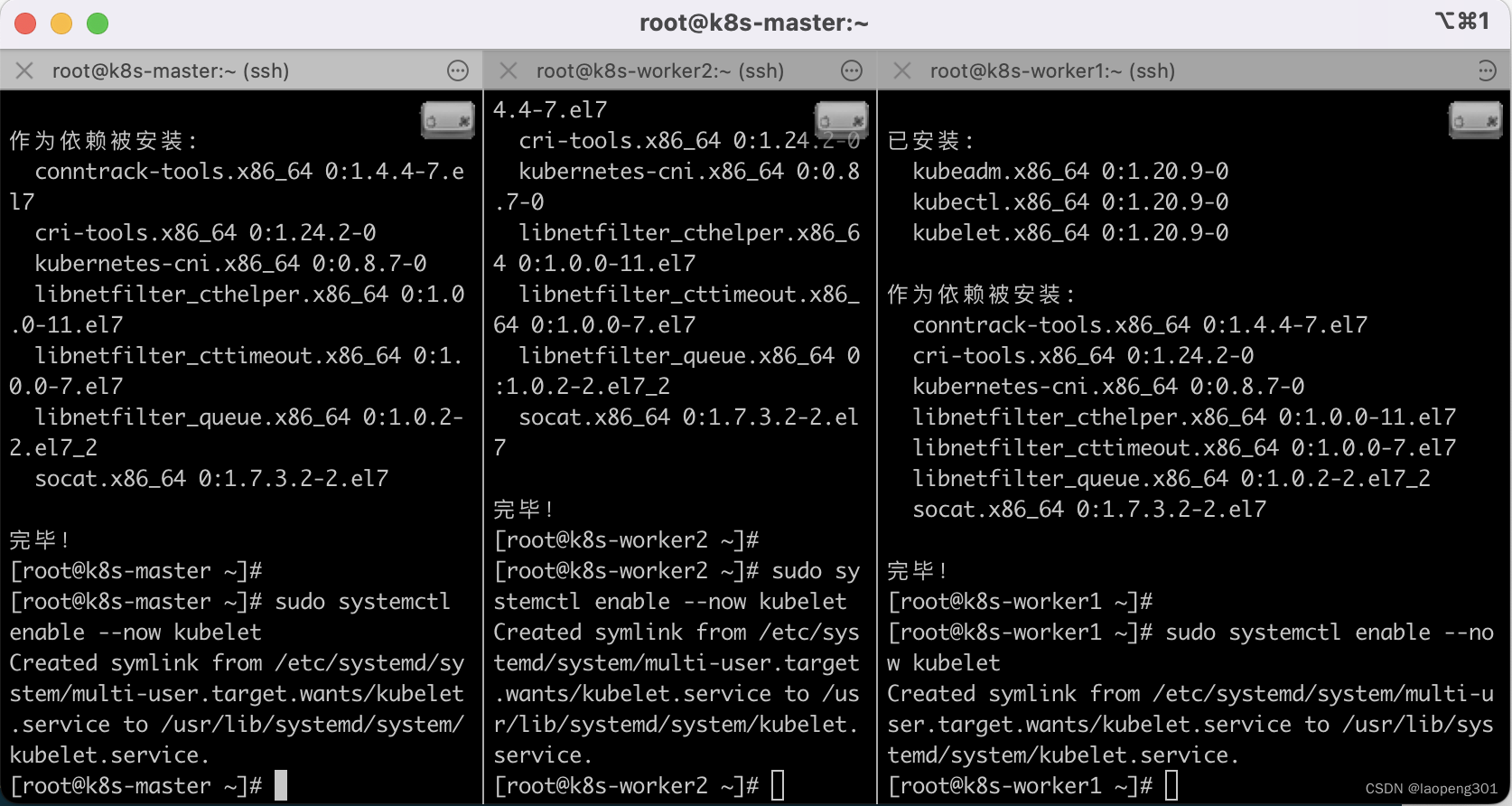The image size is (1512, 806).
Task: Click libnetfilter_cttimeout.x86_64 line in worker1 pane
Action: [1184, 447]
